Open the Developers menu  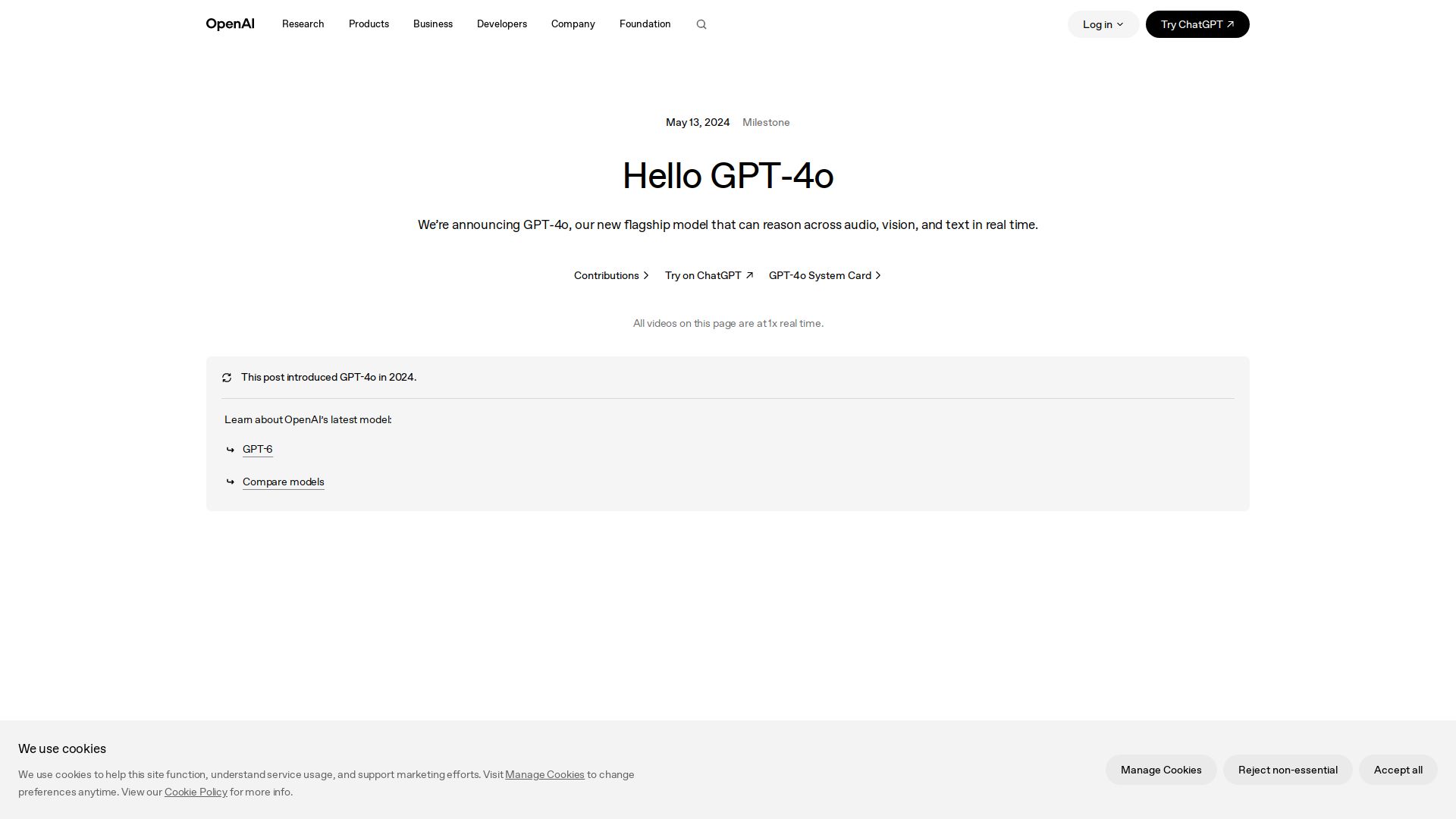pos(502,24)
